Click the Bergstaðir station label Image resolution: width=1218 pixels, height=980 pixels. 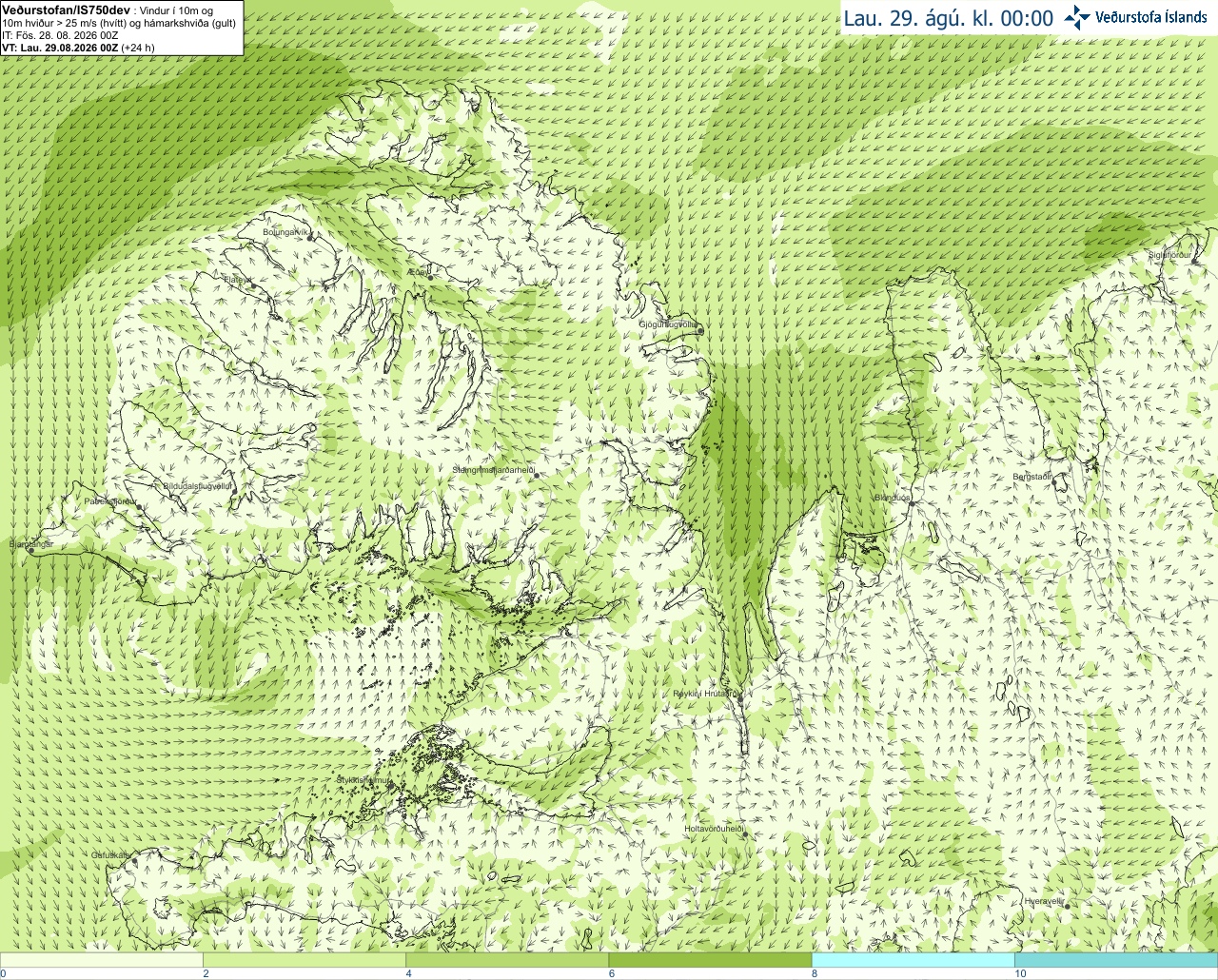pos(1032,477)
